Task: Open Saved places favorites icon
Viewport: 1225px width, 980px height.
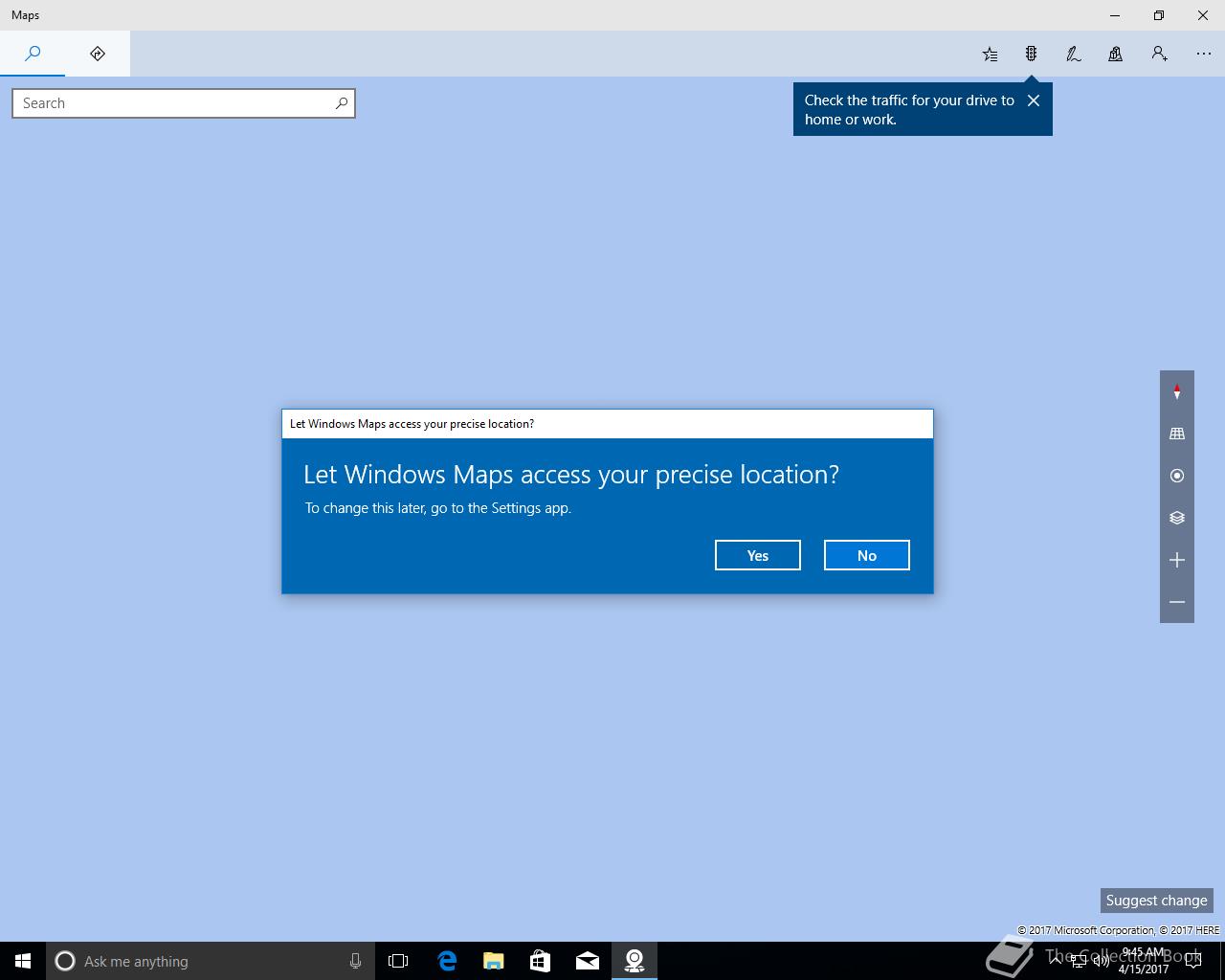Action: pyautogui.click(x=991, y=54)
